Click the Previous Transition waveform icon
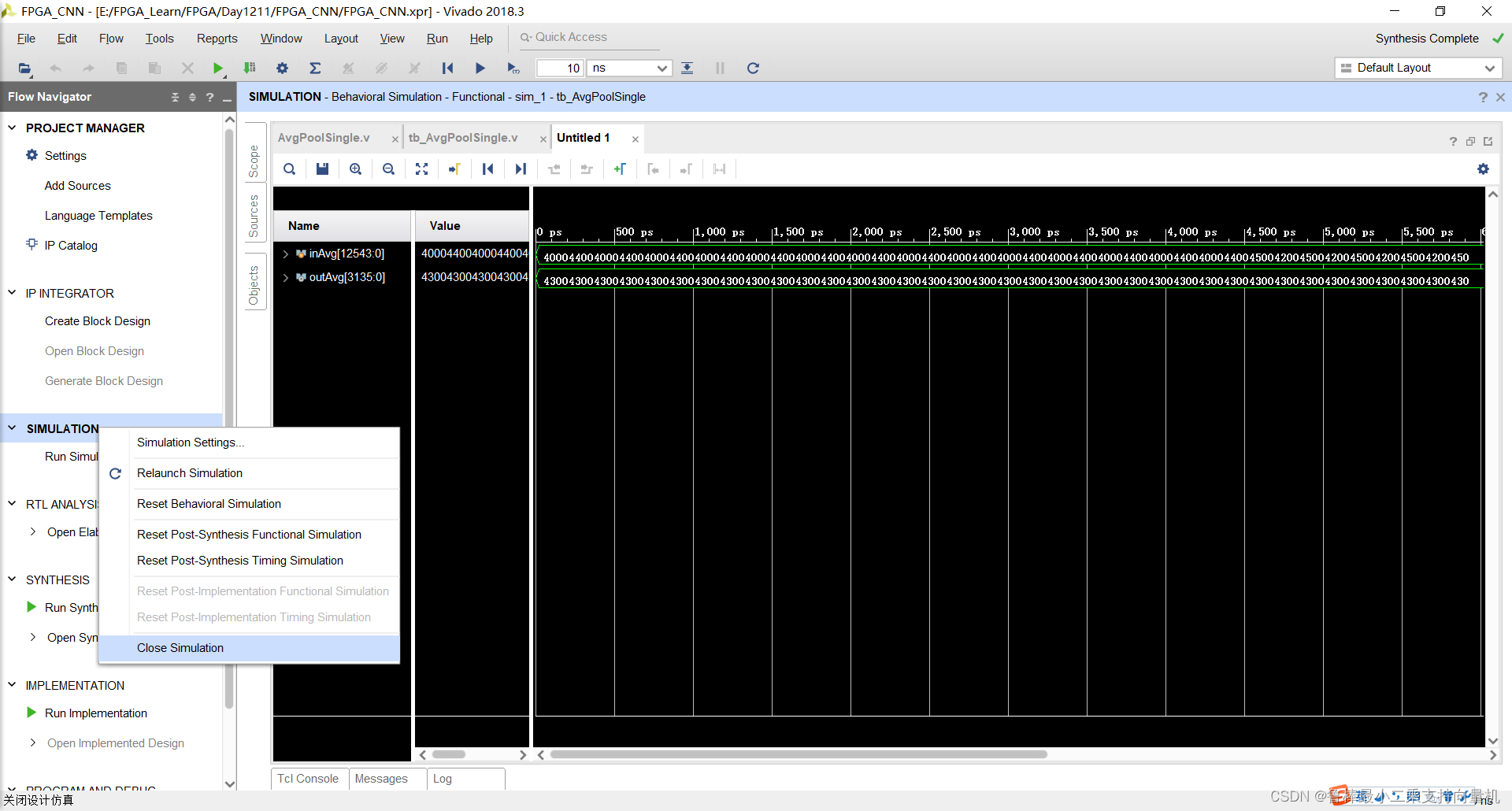1512x811 pixels. click(554, 169)
